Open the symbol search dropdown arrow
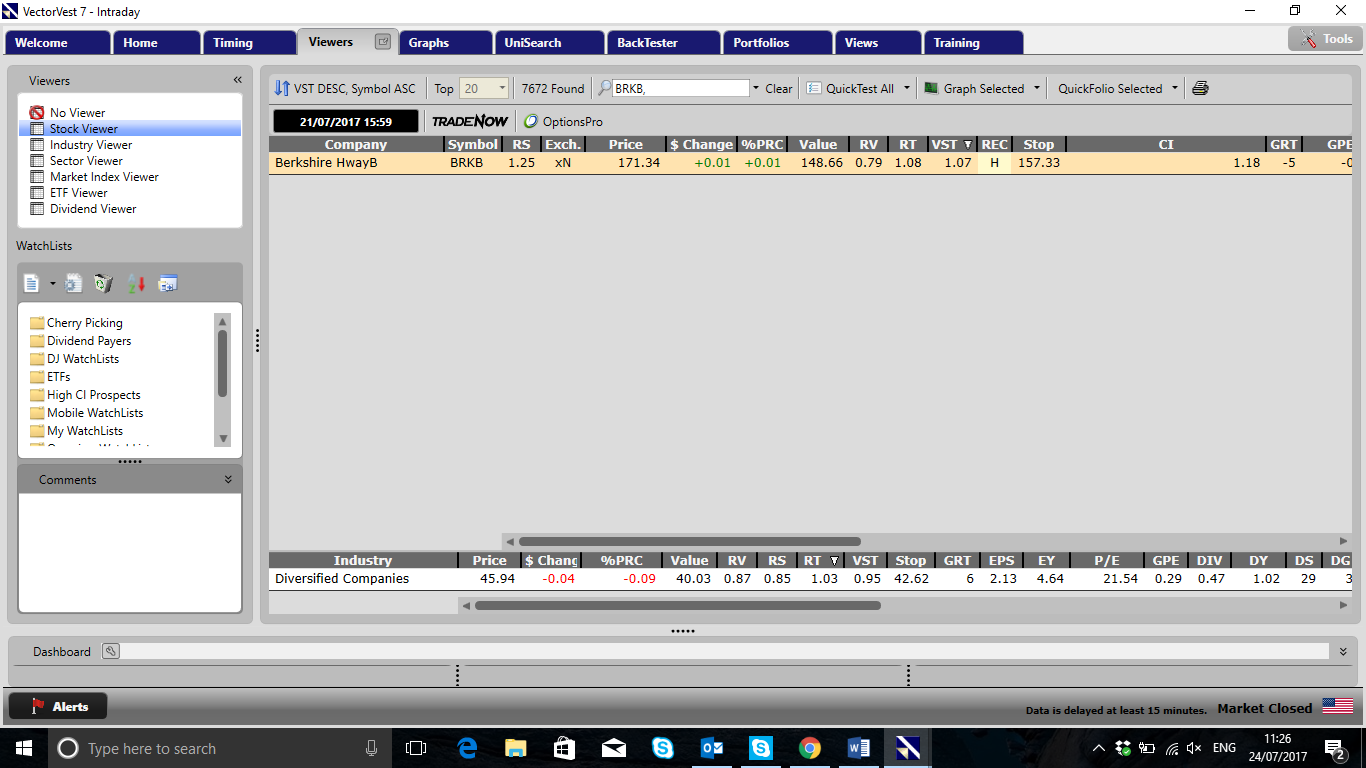This screenshot has width=1366, height=768. pyautogui.click(x=756, y=88)
